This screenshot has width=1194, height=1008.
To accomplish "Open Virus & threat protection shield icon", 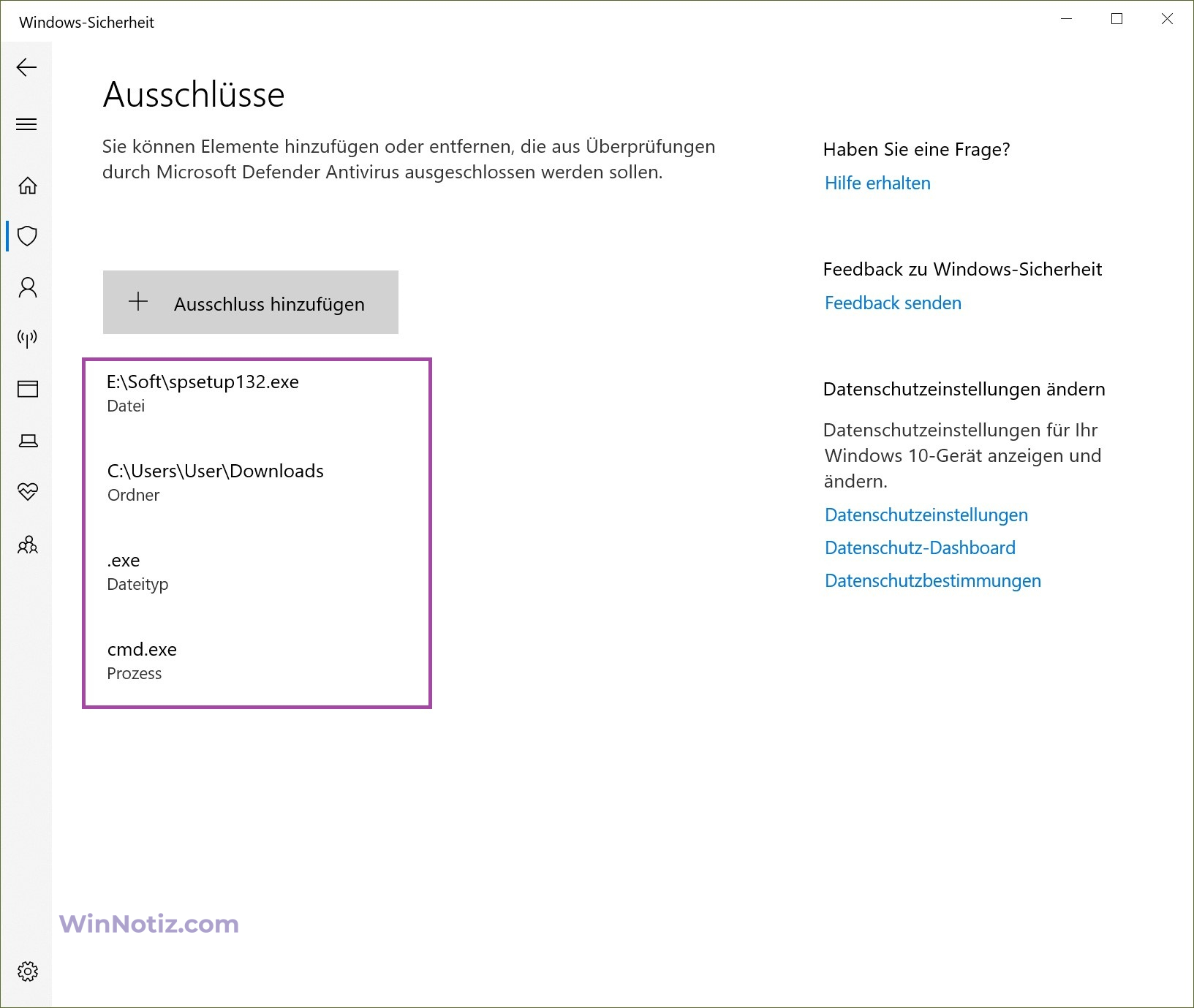I will point(28,236).
